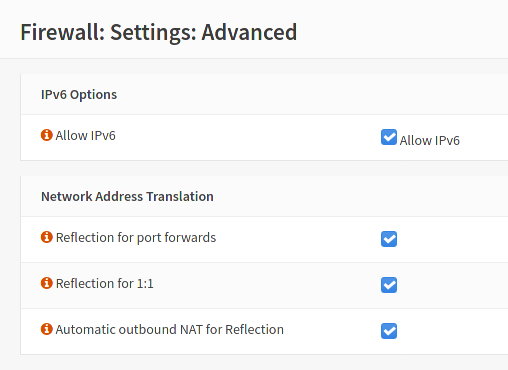Click the Reflection for port forwards label

click(136, 238)
